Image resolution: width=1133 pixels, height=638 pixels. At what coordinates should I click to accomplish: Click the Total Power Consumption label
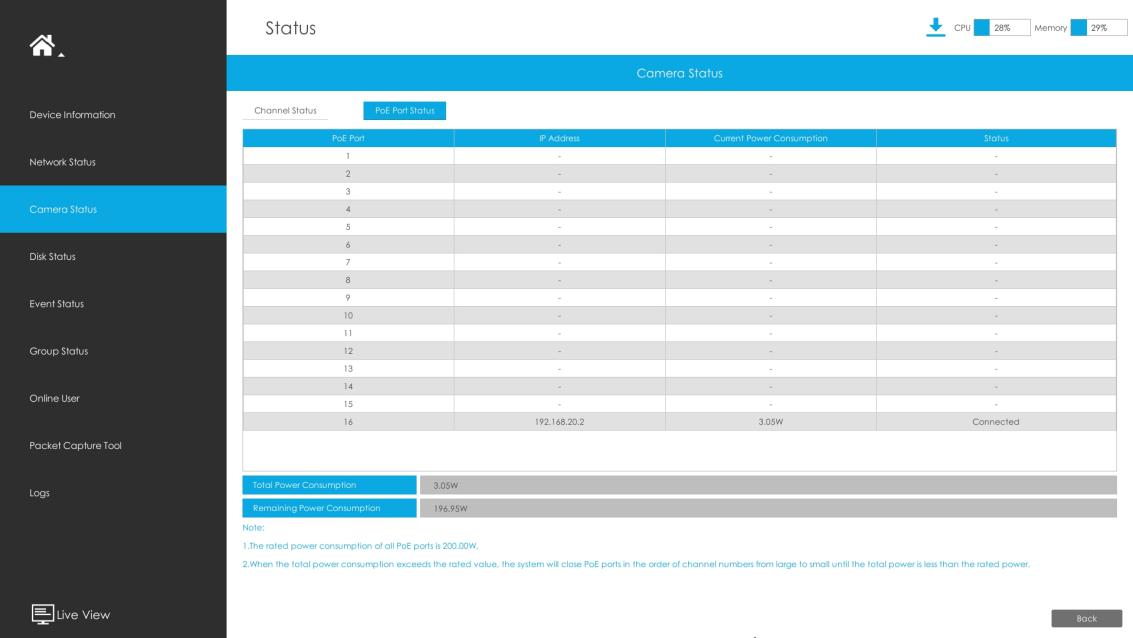click(x=329, y=485)
